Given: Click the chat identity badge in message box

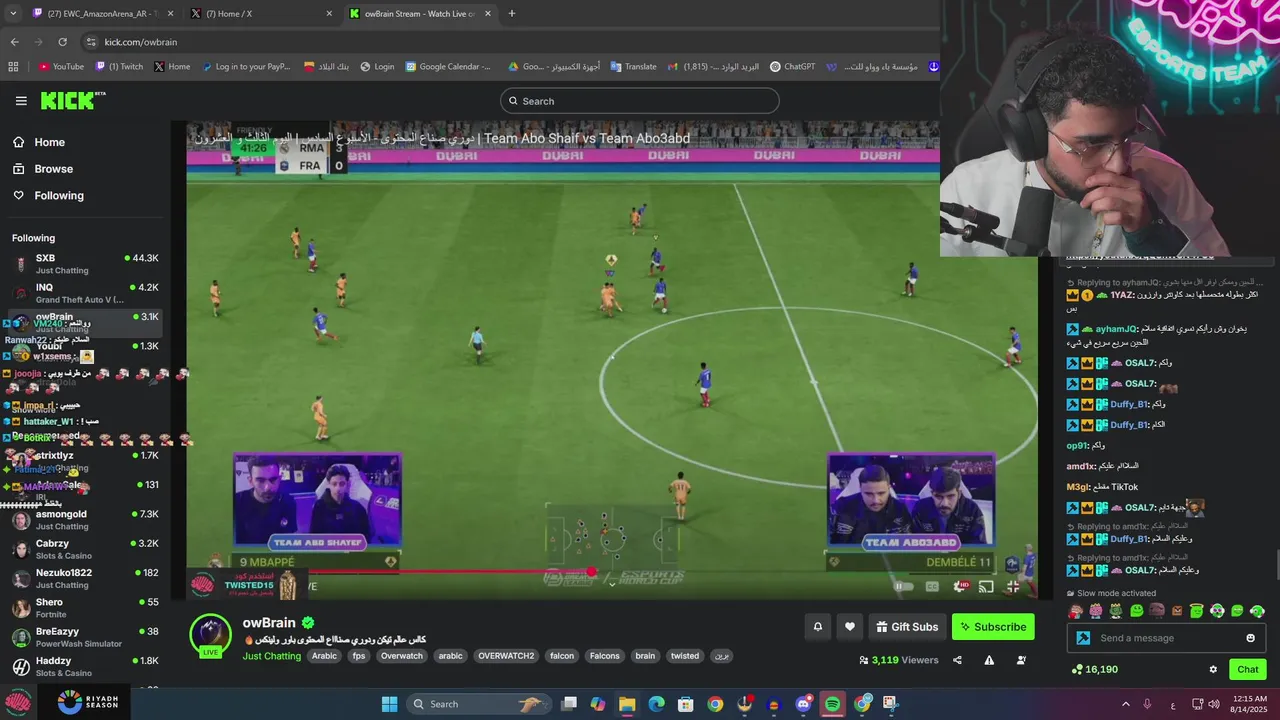Looking at the screenshot, I should tap(1083, 638).
